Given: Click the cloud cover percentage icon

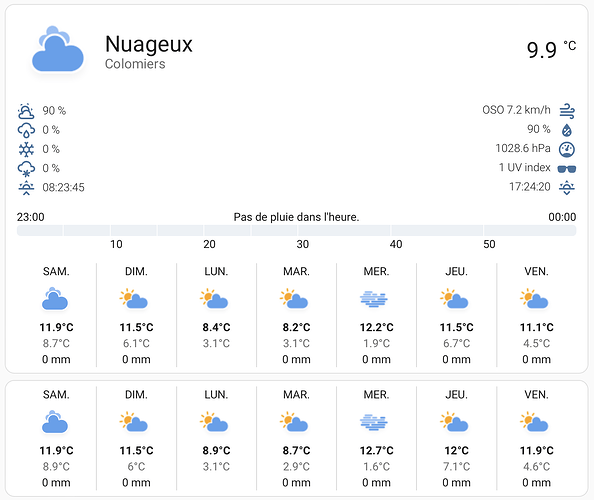Looking at the screenshot, I should point(26,111).
